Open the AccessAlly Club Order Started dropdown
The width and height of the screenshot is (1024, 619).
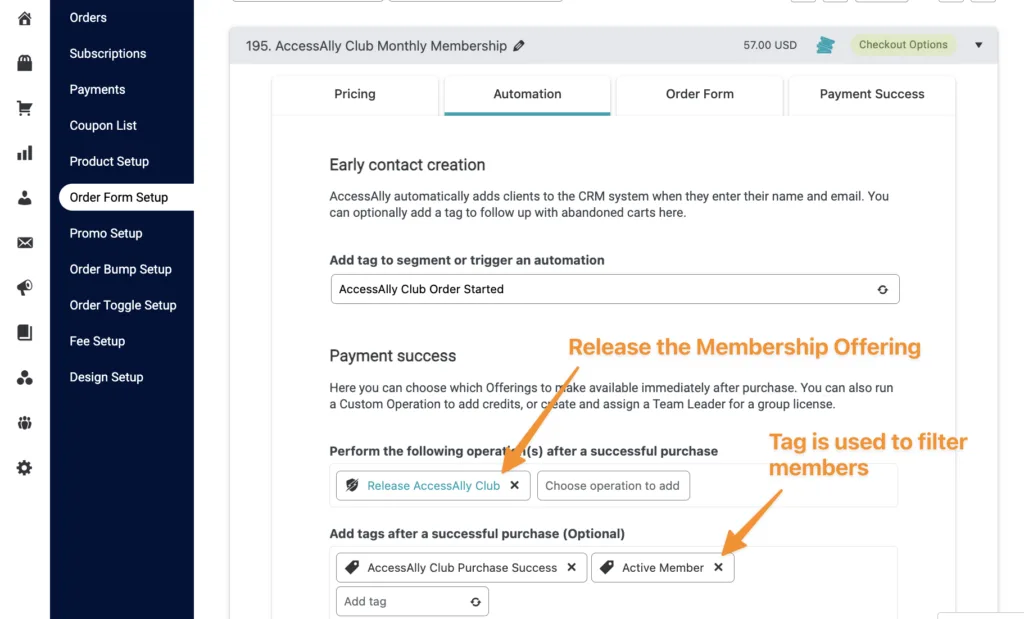614,289
